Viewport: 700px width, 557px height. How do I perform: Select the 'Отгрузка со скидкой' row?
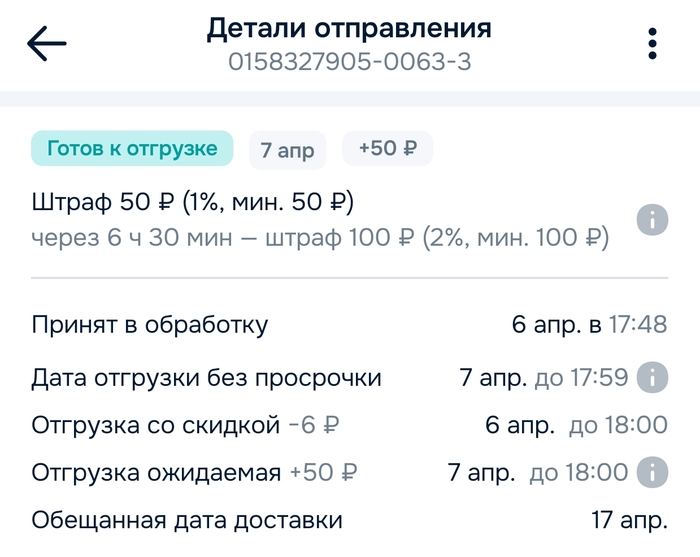(x=350, y=424)
